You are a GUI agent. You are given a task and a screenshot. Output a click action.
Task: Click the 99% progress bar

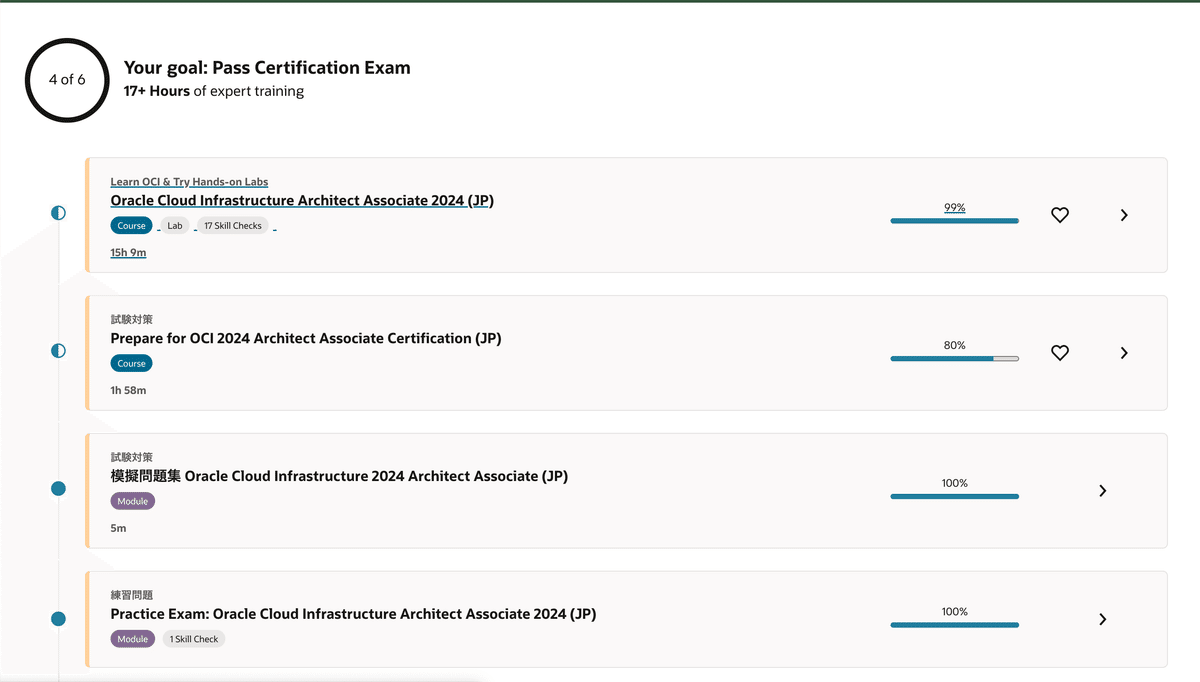coord(954,220)
